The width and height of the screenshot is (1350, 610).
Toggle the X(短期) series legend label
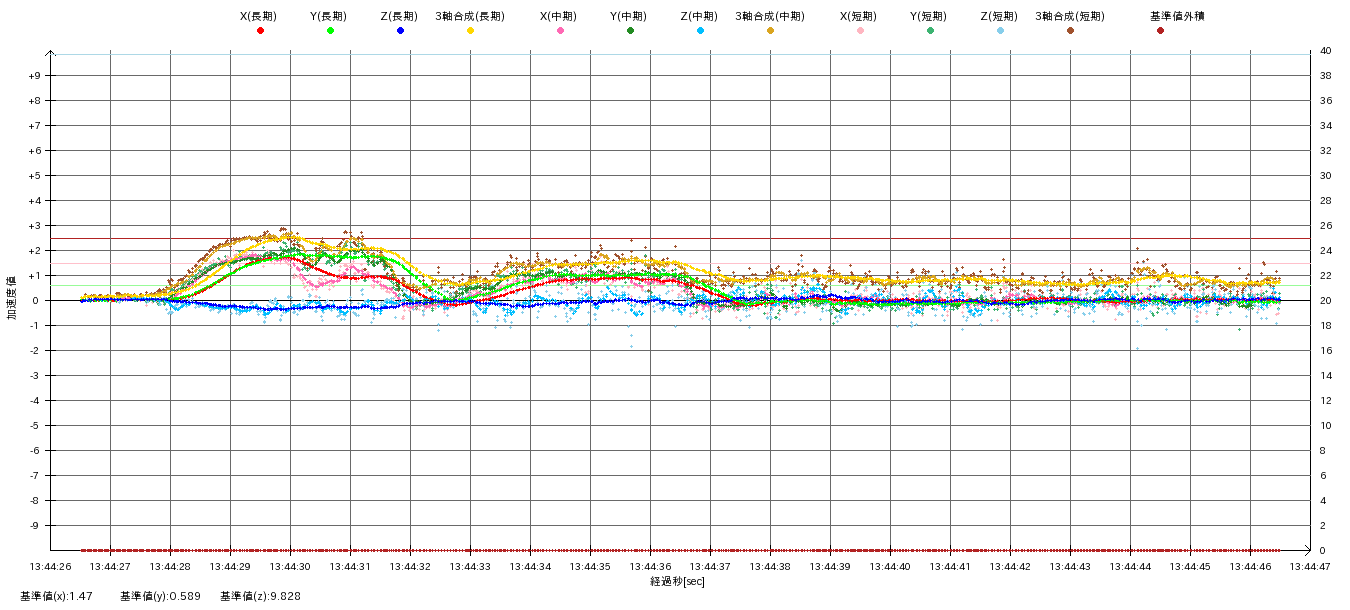click(858, 16)
